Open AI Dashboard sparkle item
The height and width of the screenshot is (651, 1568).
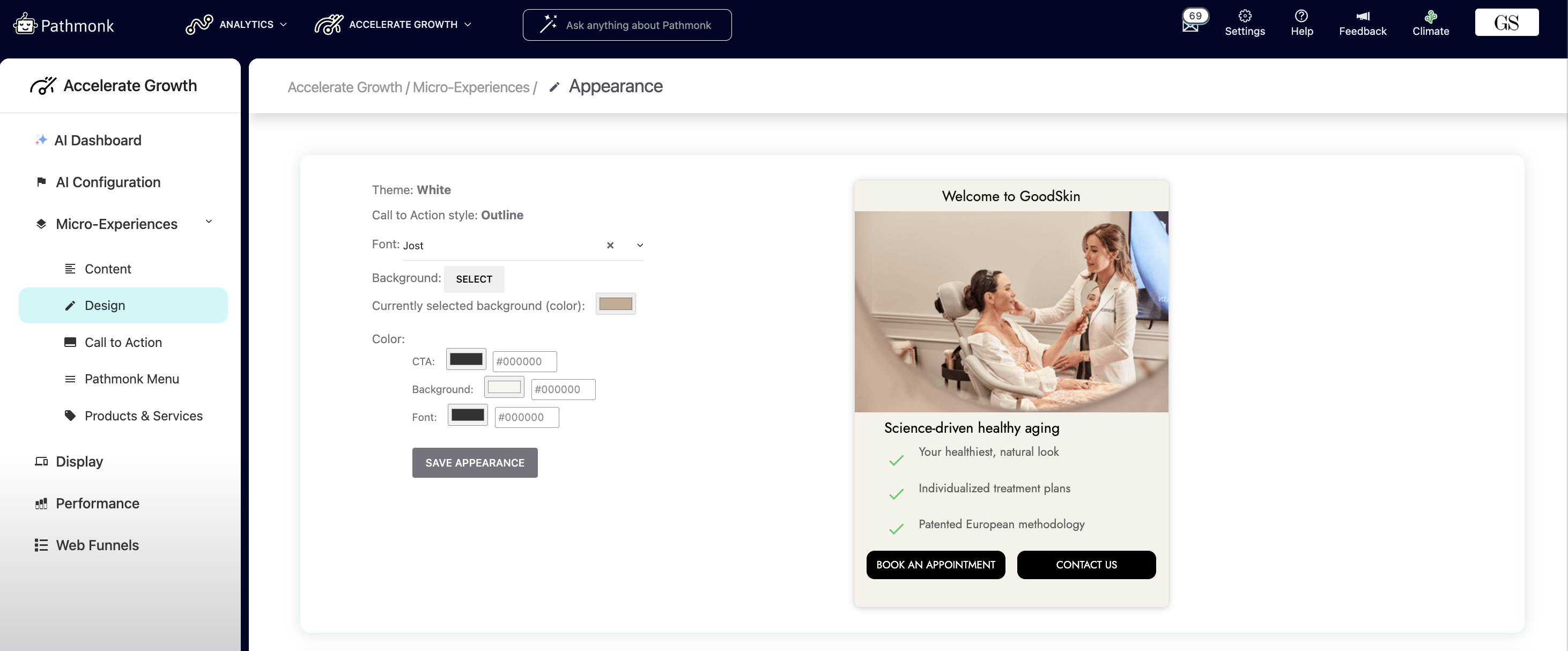[98, 140]
